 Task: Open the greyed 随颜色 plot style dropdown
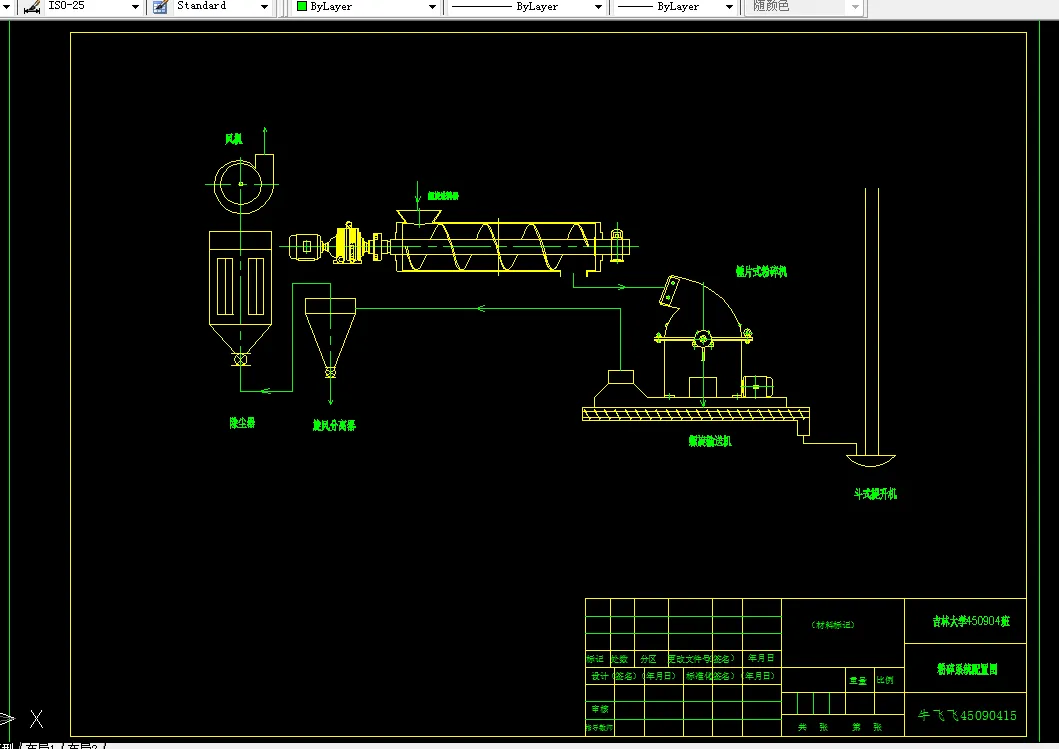[x=855, y=7]
